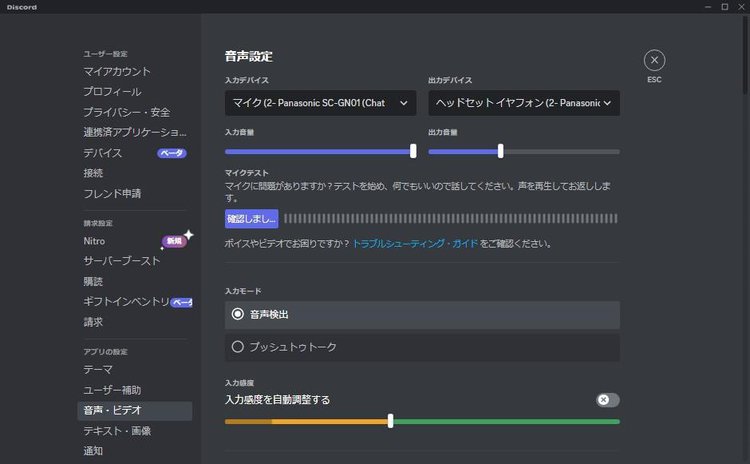The height and width of the screenshot is (464, 750).
Task: Open トラブルシューティング・ガイド link
Action: click(415, 243)
